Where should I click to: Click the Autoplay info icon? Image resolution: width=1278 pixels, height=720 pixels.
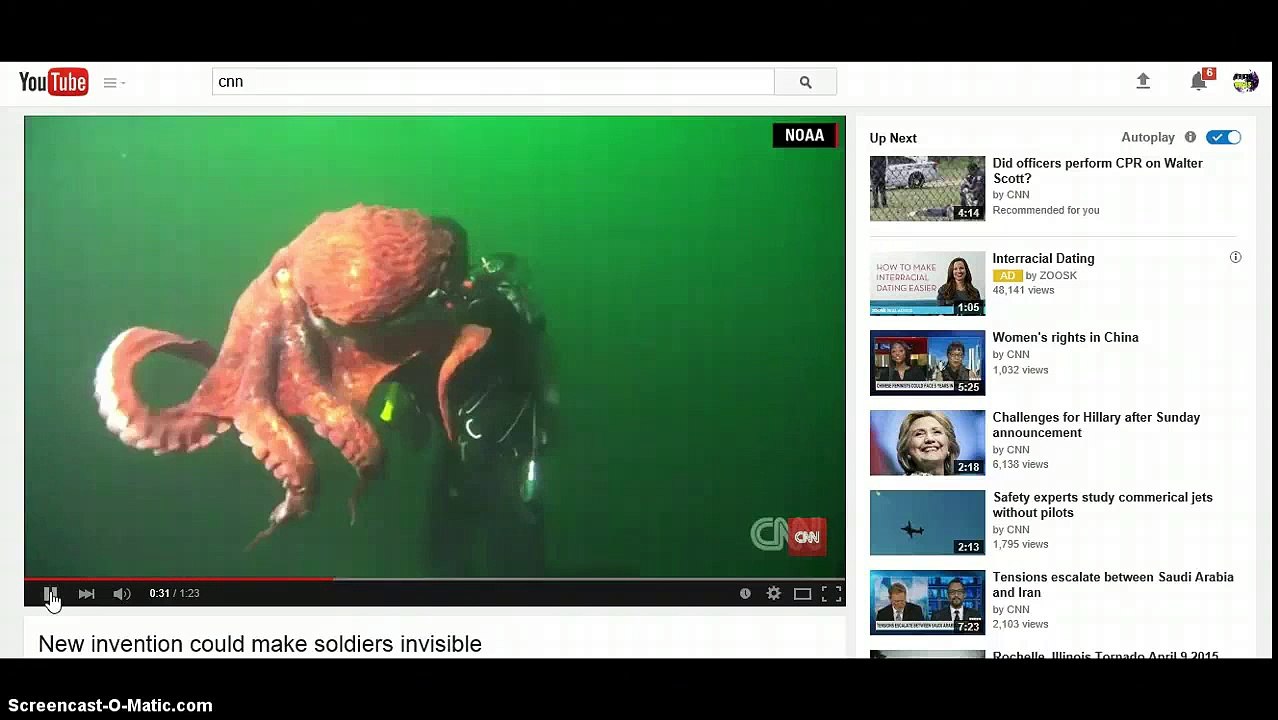tap(1190, 138)
